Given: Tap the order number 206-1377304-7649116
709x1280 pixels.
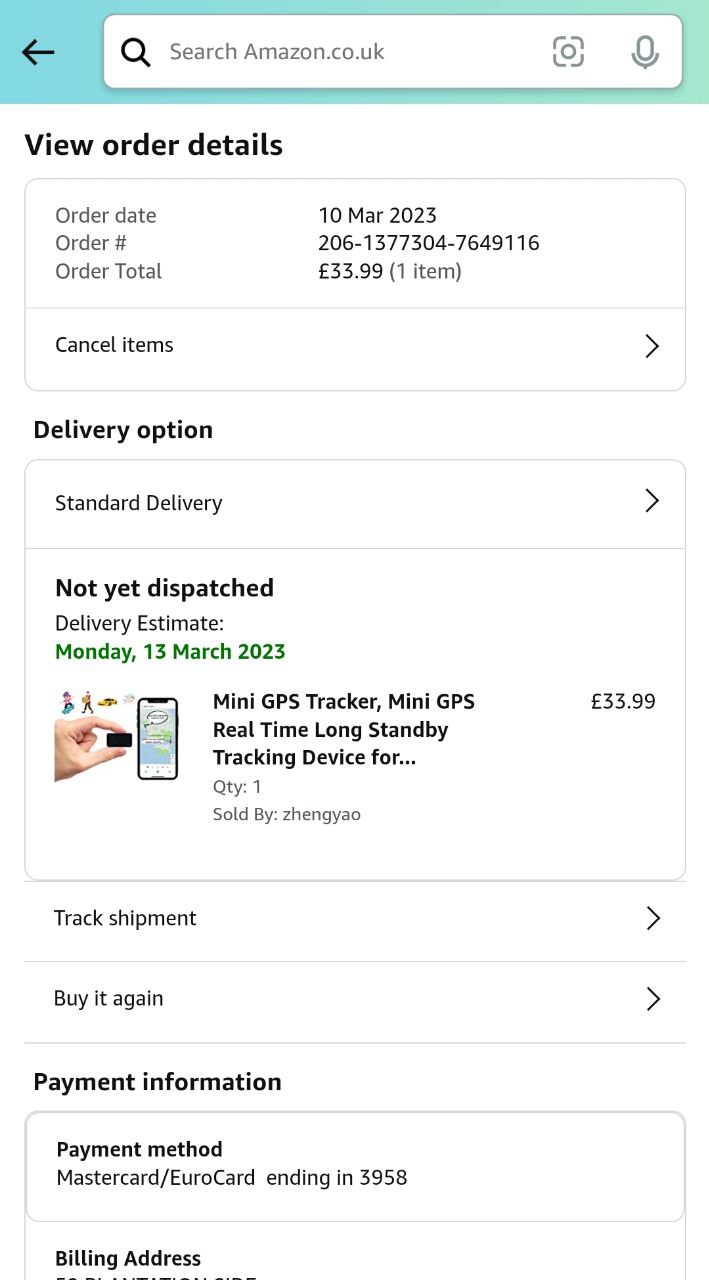Looking at the screenshot, I should 428,243.
